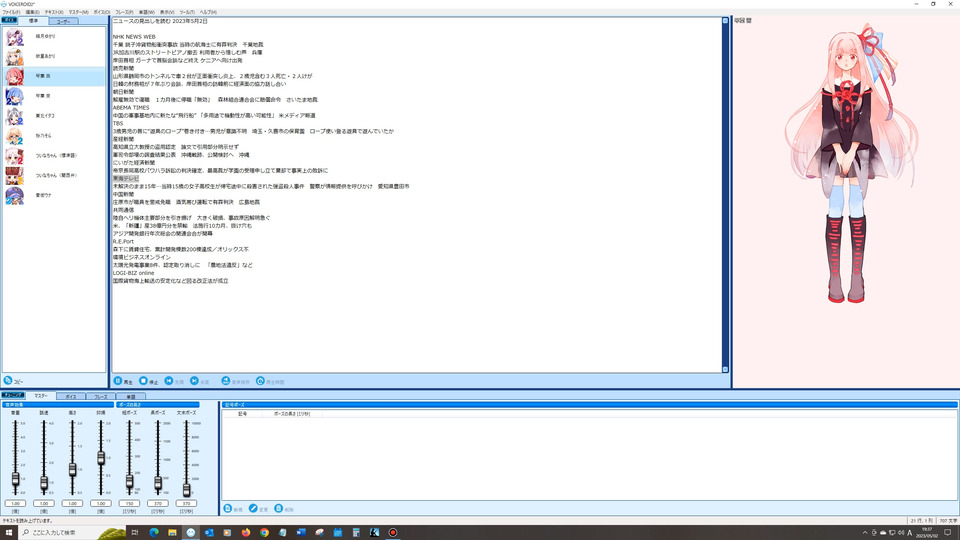Click the 短ポーズ short pause slider handle

click(x=129, y=482)
